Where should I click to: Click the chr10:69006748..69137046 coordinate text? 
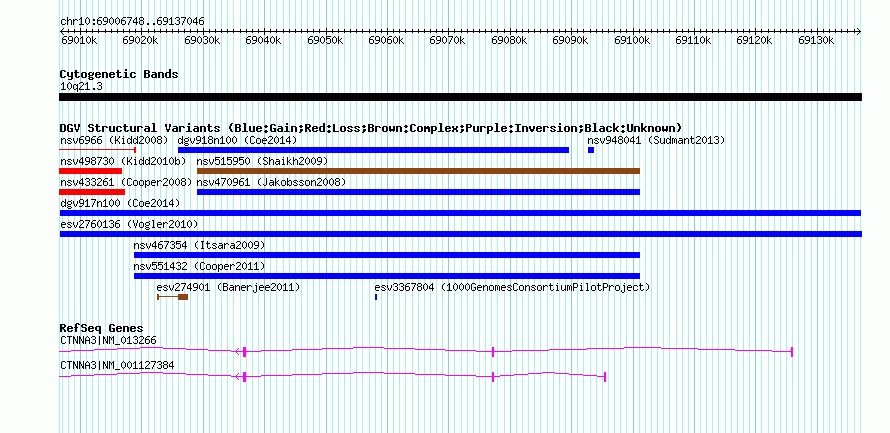tap(132, 22)
